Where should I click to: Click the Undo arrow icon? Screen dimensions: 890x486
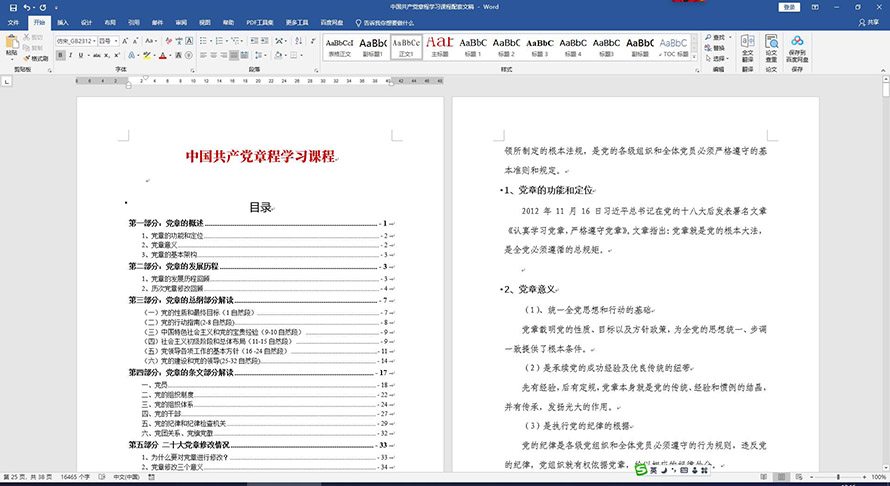27,7
